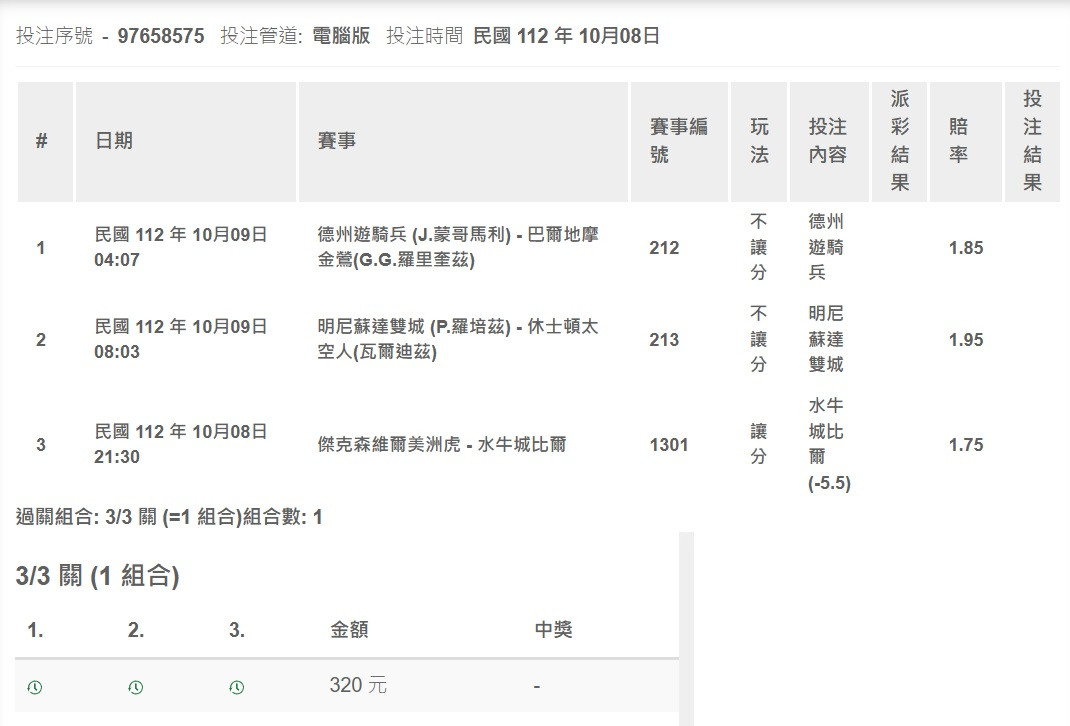Click the 賽事編號 column header
The image size is (1070, 726).
(x=678, y=141)
